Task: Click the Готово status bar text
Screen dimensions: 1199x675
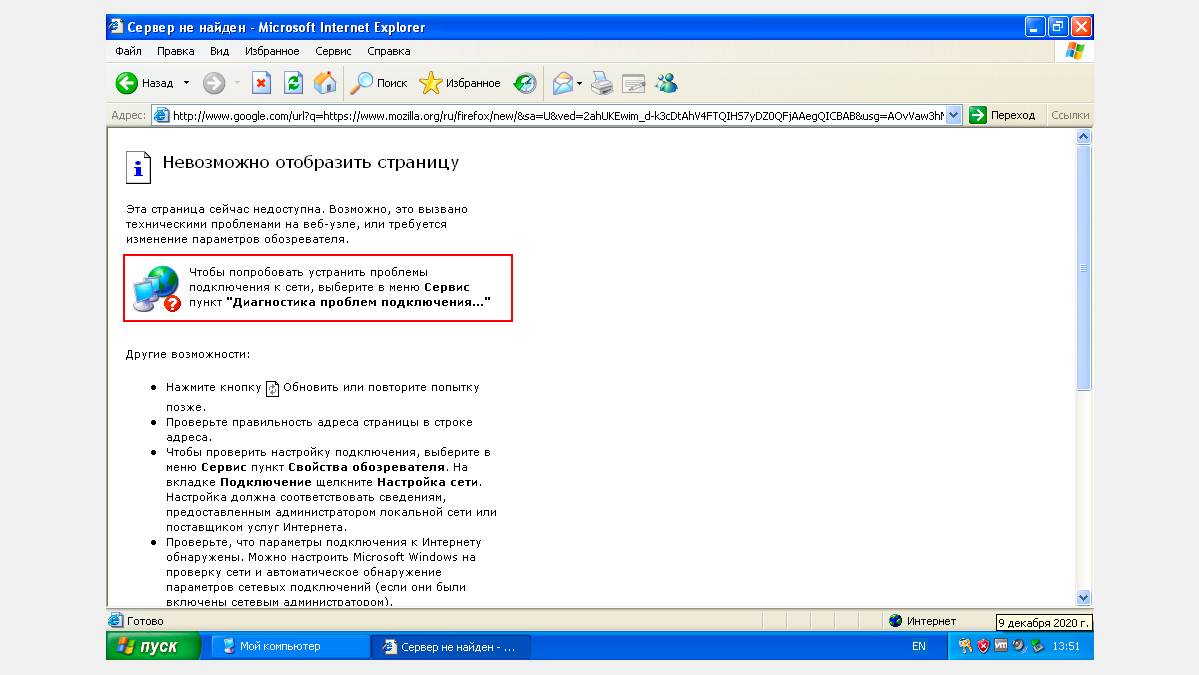Action: (x=145, y=621)
